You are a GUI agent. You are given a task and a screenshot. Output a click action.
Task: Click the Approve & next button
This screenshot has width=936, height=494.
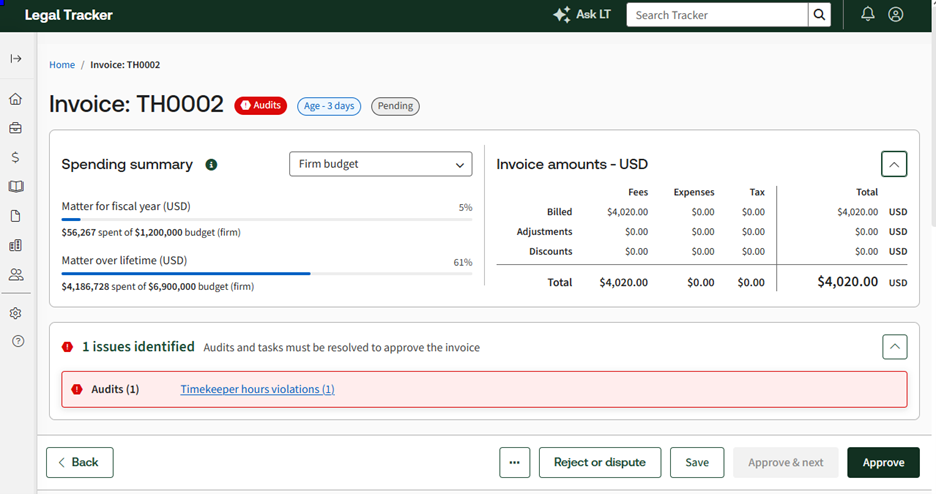pos(786,462)
